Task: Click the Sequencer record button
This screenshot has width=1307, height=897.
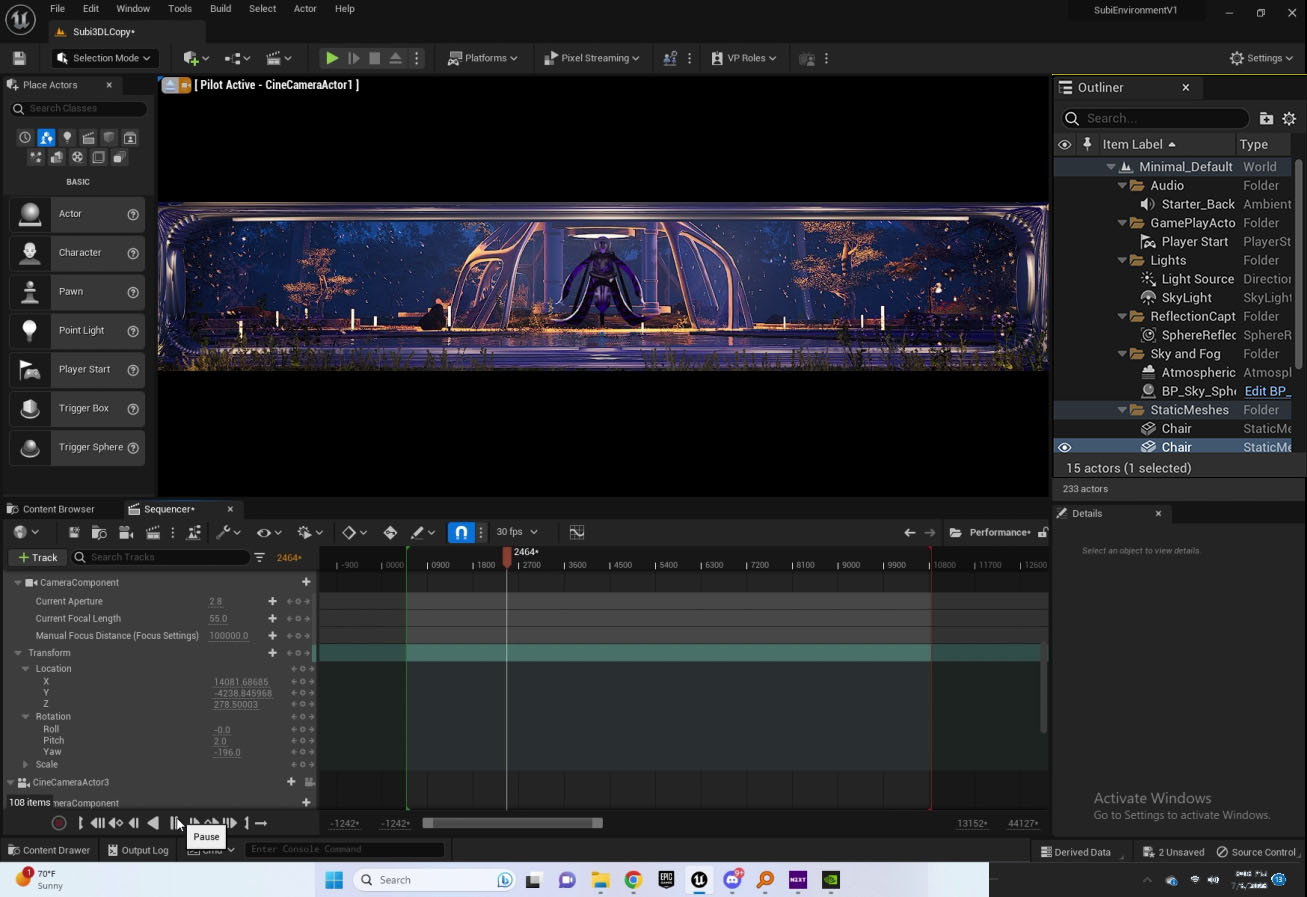Action: point(59,823)
